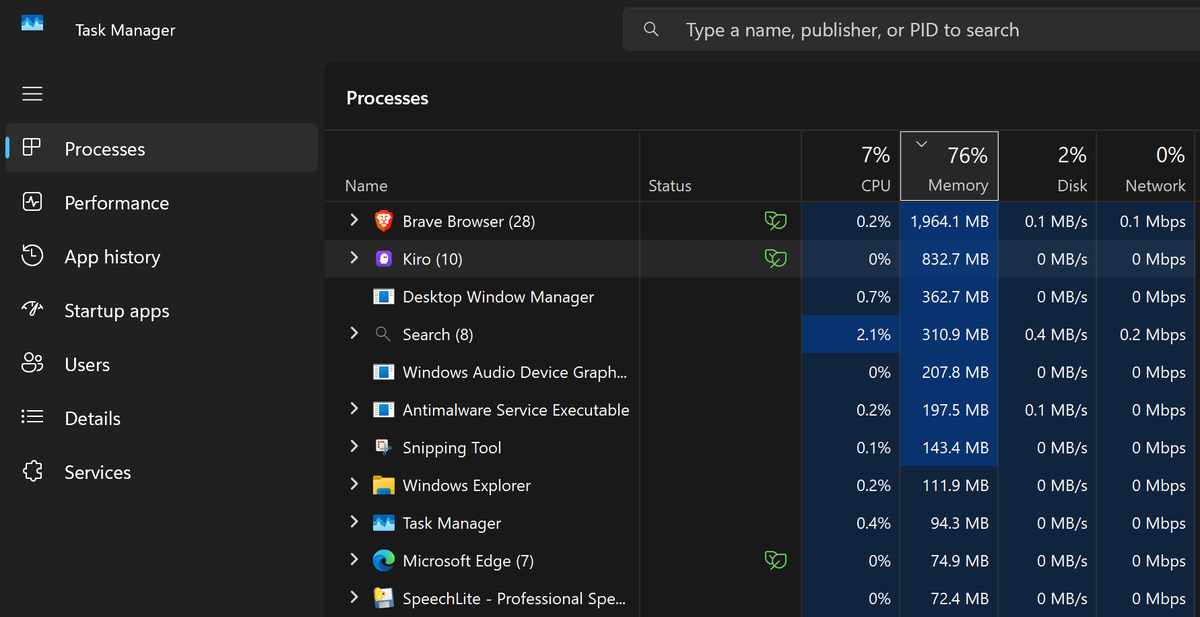Viewport: 1200px width, 617px height.
Task: Toggle sort arrow above Memory 76%
Action: tap(922, 144)
